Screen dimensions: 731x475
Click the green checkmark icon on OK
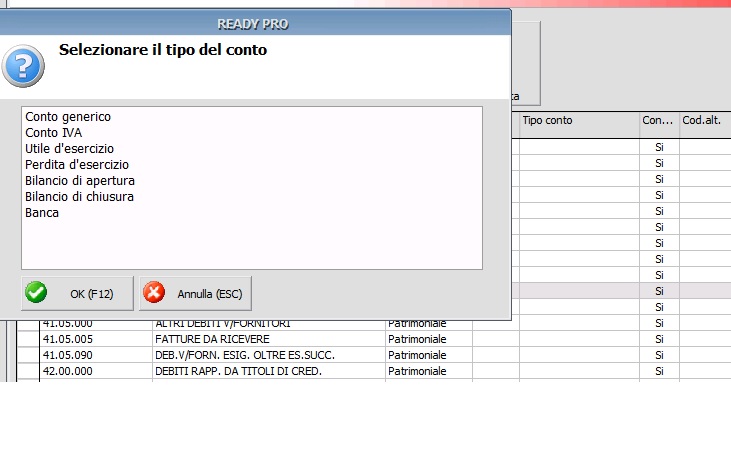point(36,293)
